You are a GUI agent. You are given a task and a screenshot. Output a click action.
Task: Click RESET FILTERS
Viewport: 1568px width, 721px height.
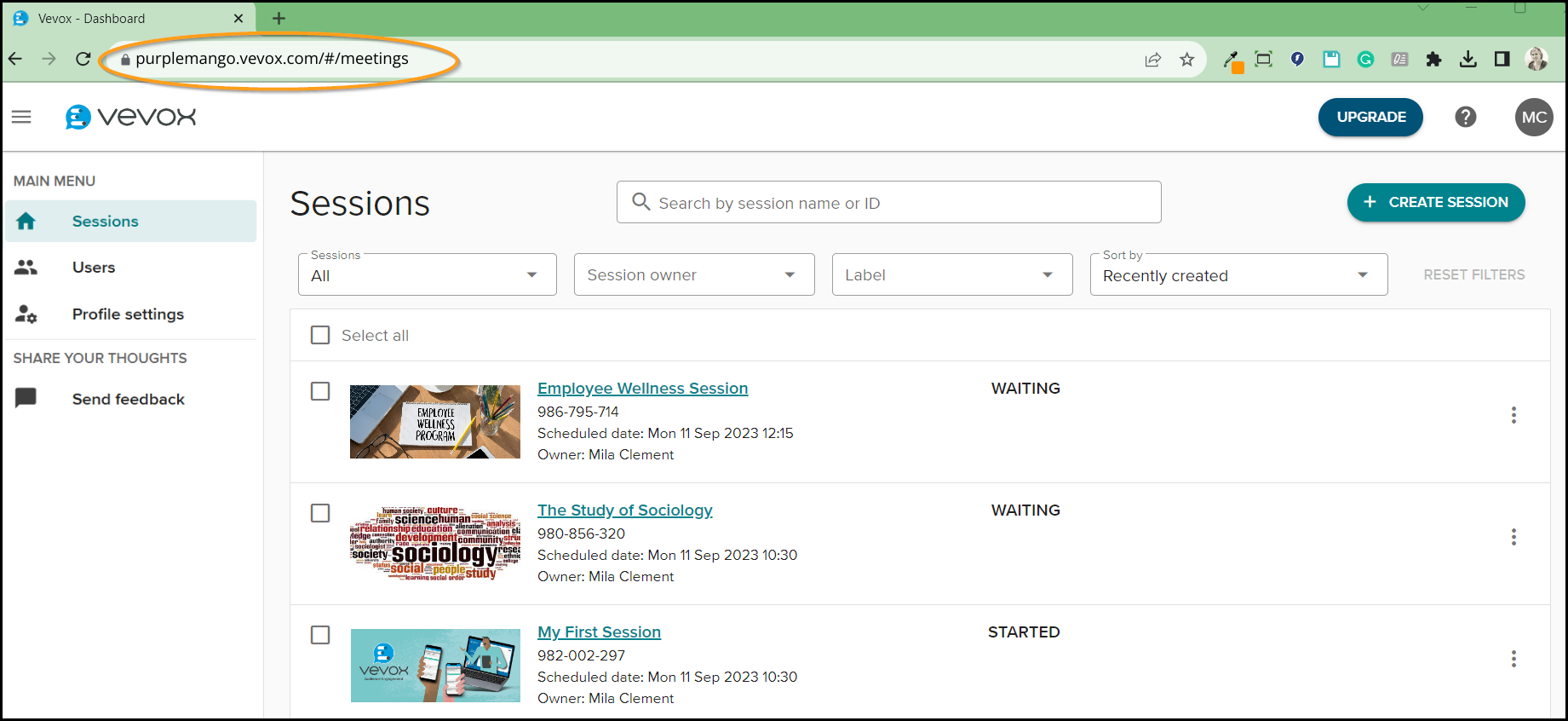coord(1474,274)
